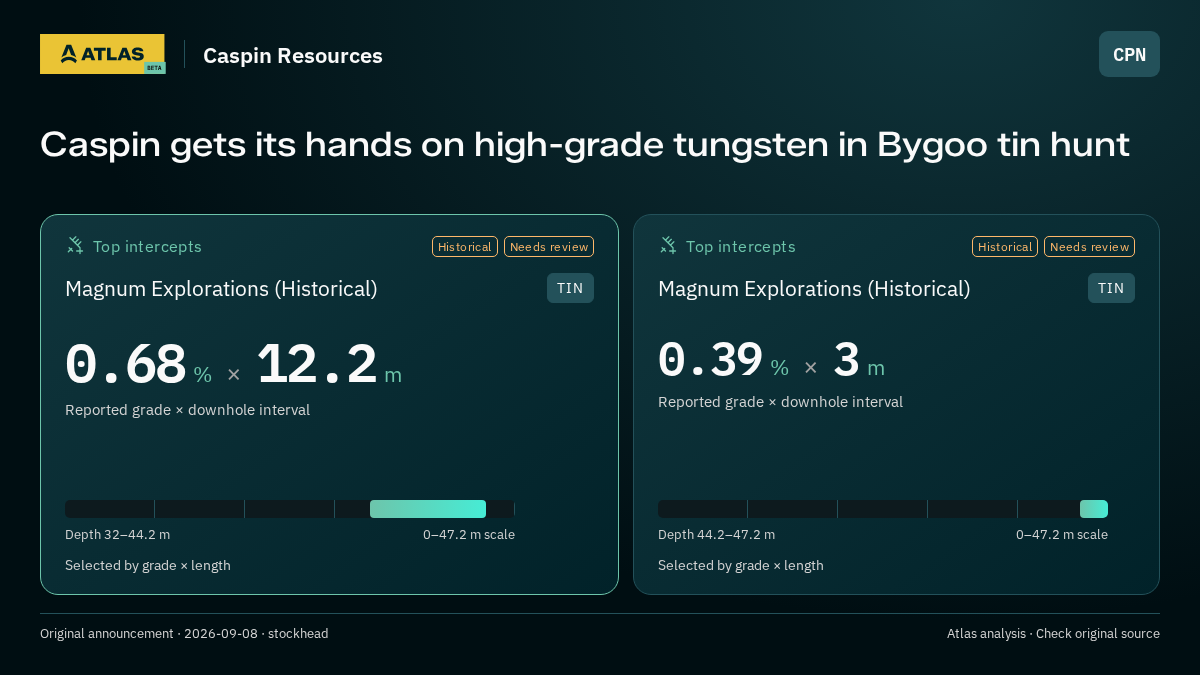Click the 'Depth 44.2–47.2 m' label

[716, 535]
